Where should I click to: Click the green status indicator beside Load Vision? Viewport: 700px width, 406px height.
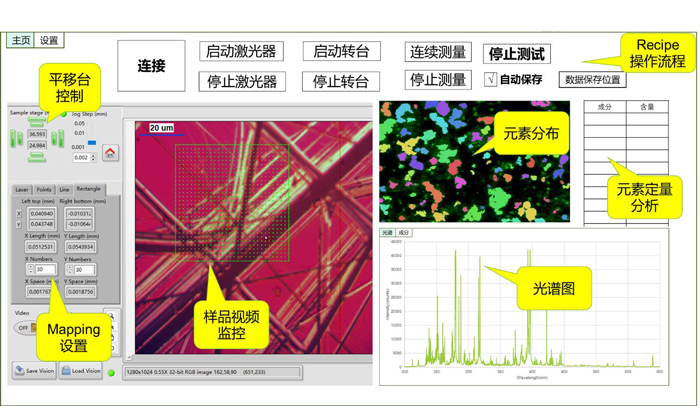(112, 373)
